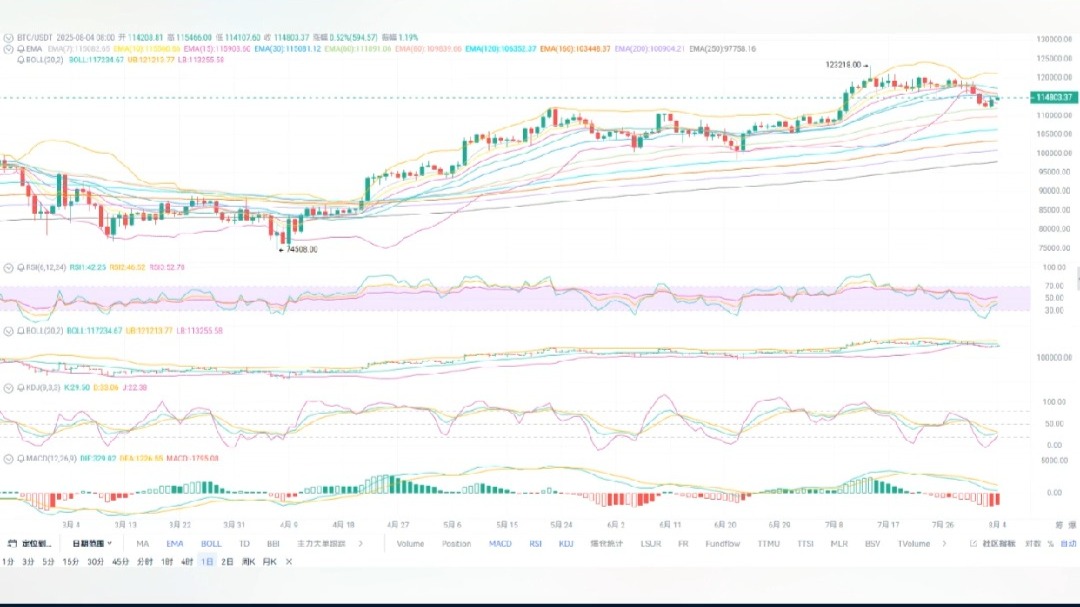Toggle the EMA main indicator
Screen dimensions: 1080x607
[175, 544]
